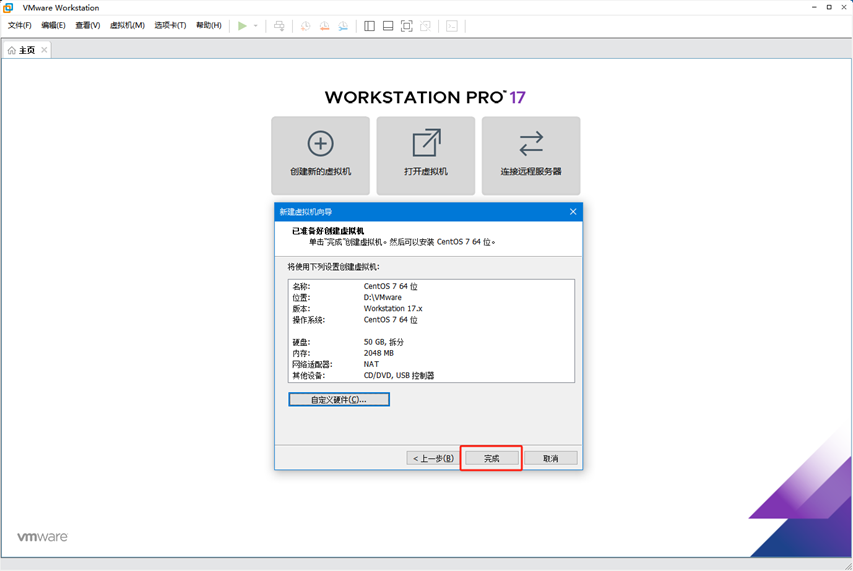Screen dimensions: 853x571
Task: Open the 文件(F) menu
Action: (20, 25)
